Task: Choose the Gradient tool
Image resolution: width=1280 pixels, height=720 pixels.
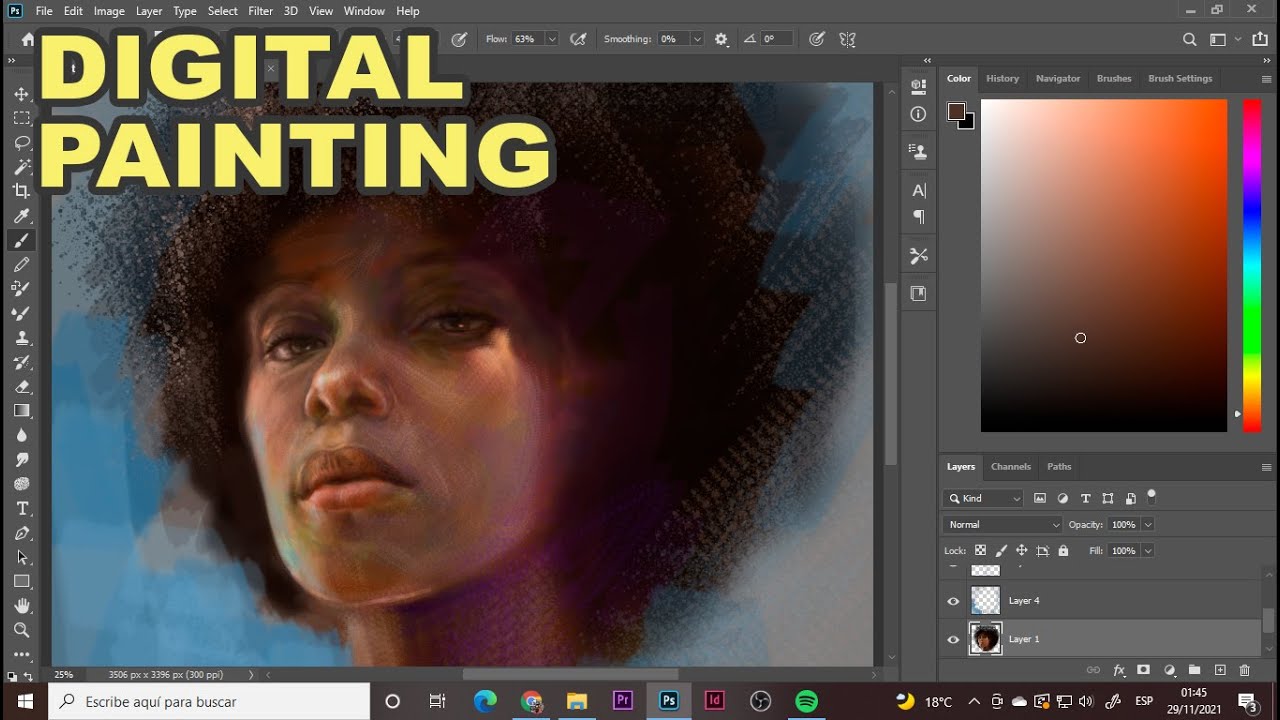Action: pos(21,411)
